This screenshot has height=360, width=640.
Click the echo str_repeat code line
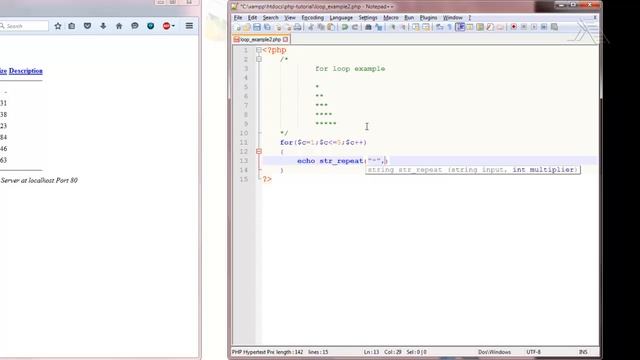pyautogui.click(x=342, y=161)
